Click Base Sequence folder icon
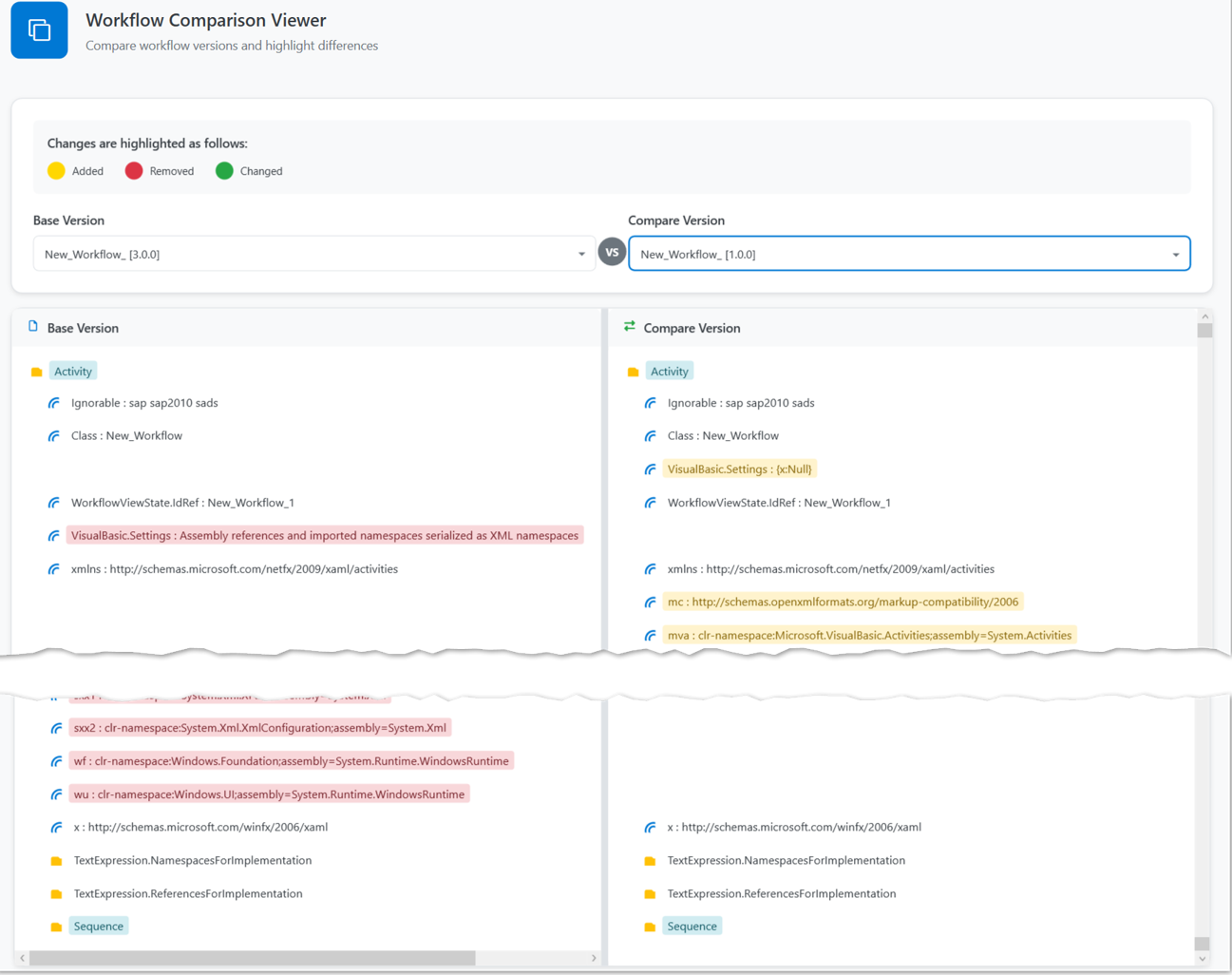1232x975 pixels. click(x=56, y=927)
